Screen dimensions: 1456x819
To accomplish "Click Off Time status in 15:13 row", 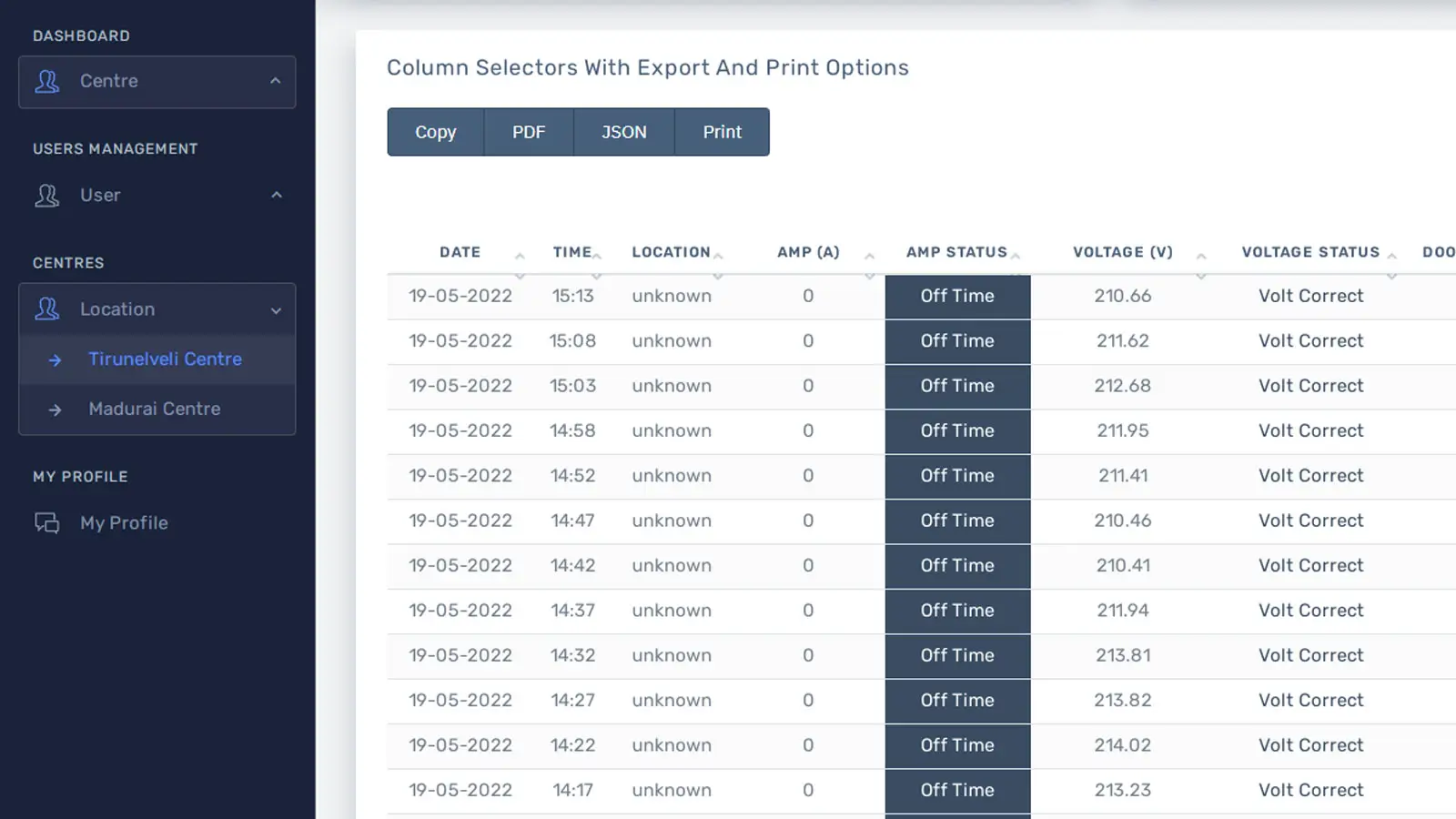I will (x=957, y=297).
